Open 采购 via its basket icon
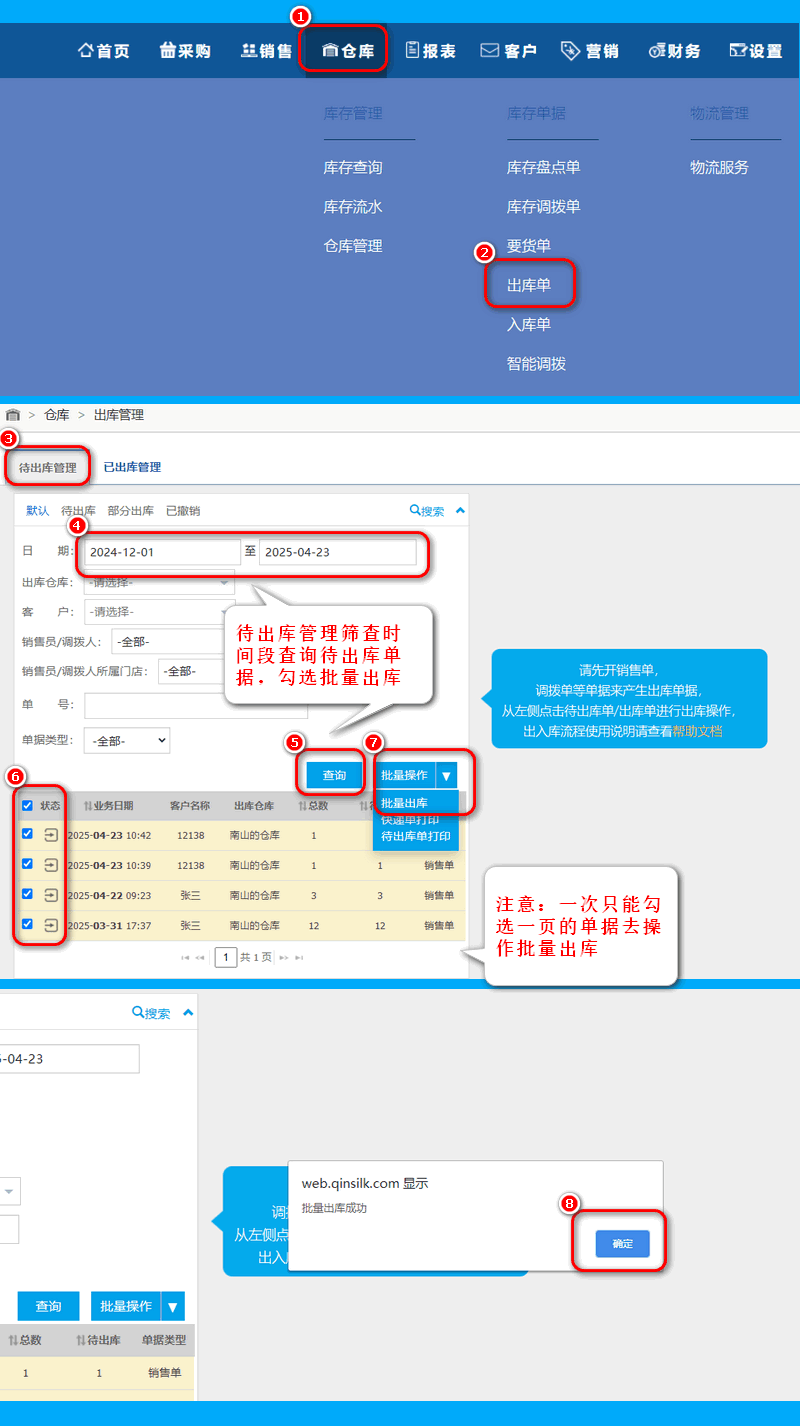This screenshot has height=1426, width=800. click(x=168, y=51)
